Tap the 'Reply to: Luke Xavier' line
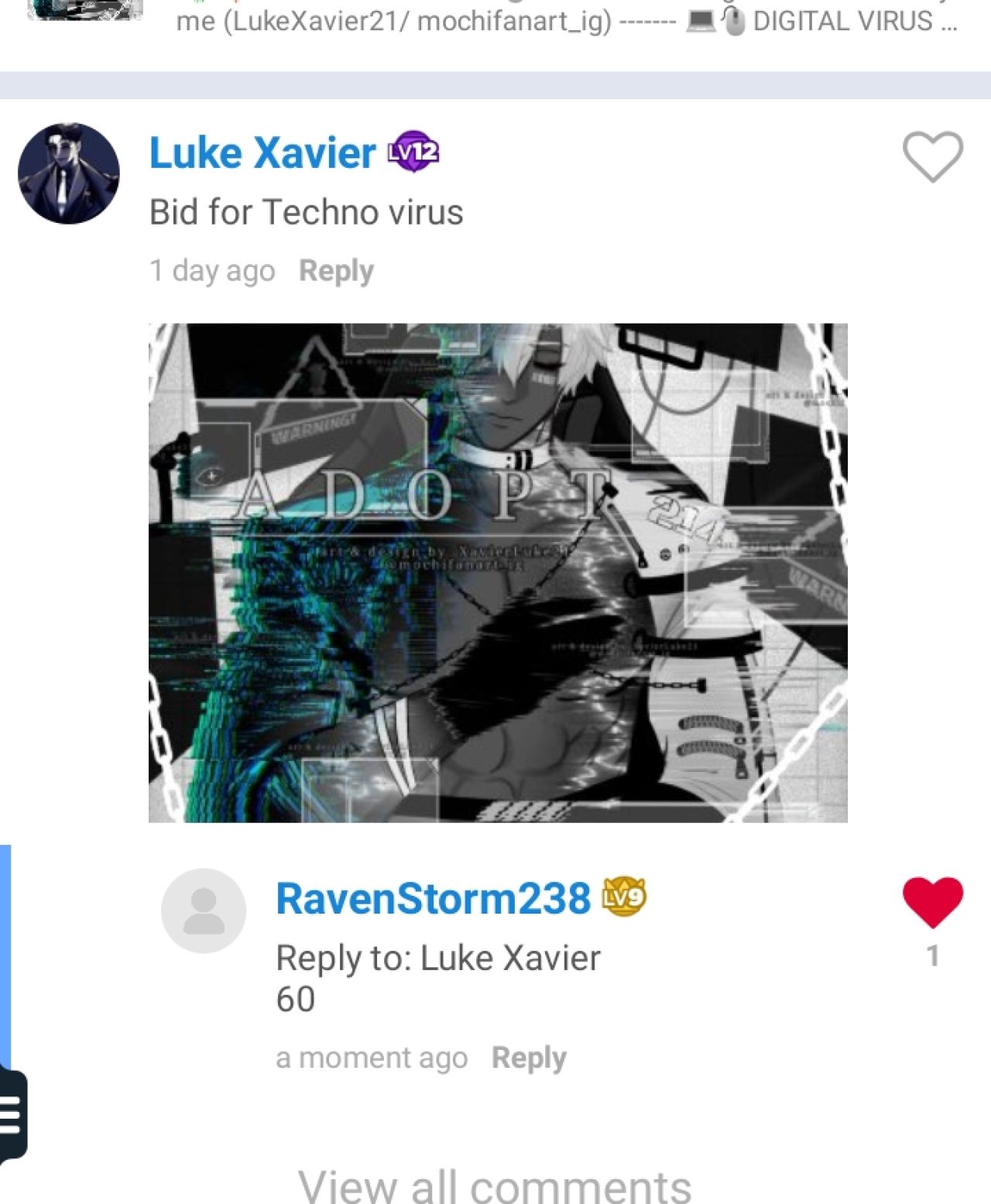This screenshot has width=991, height=1204. click(438, 959)
